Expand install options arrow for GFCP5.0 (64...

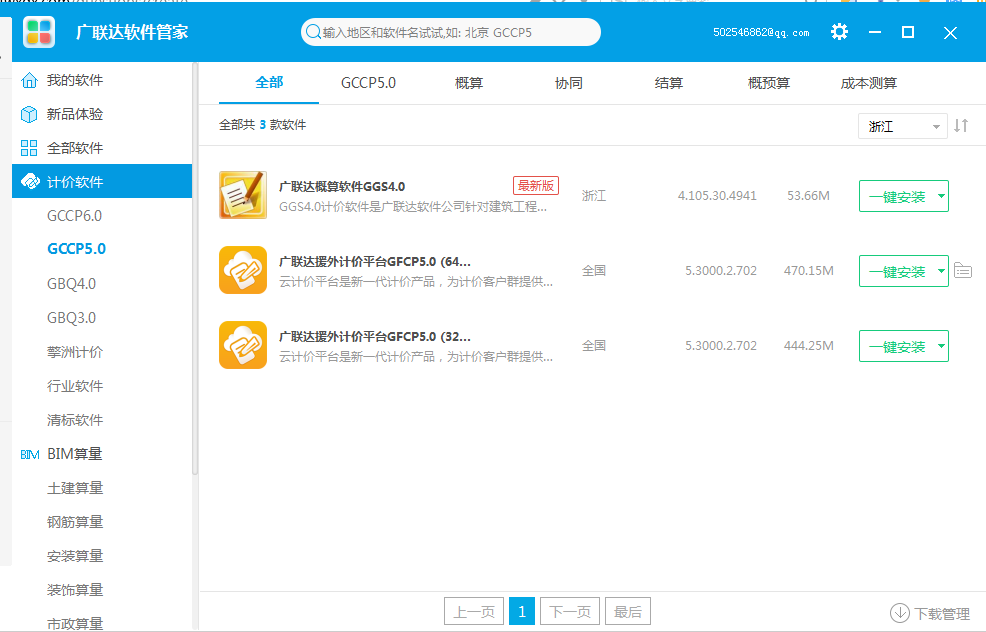[x=941, y=271]
